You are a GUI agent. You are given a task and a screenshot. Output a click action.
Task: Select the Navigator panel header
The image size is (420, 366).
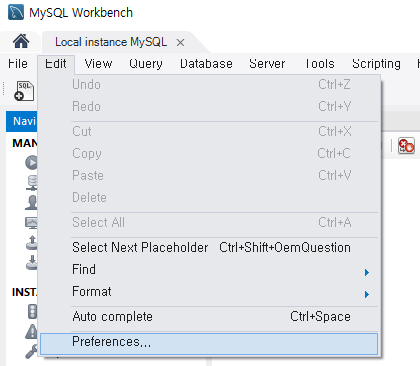pyautogui.click(x=22, y=121)
